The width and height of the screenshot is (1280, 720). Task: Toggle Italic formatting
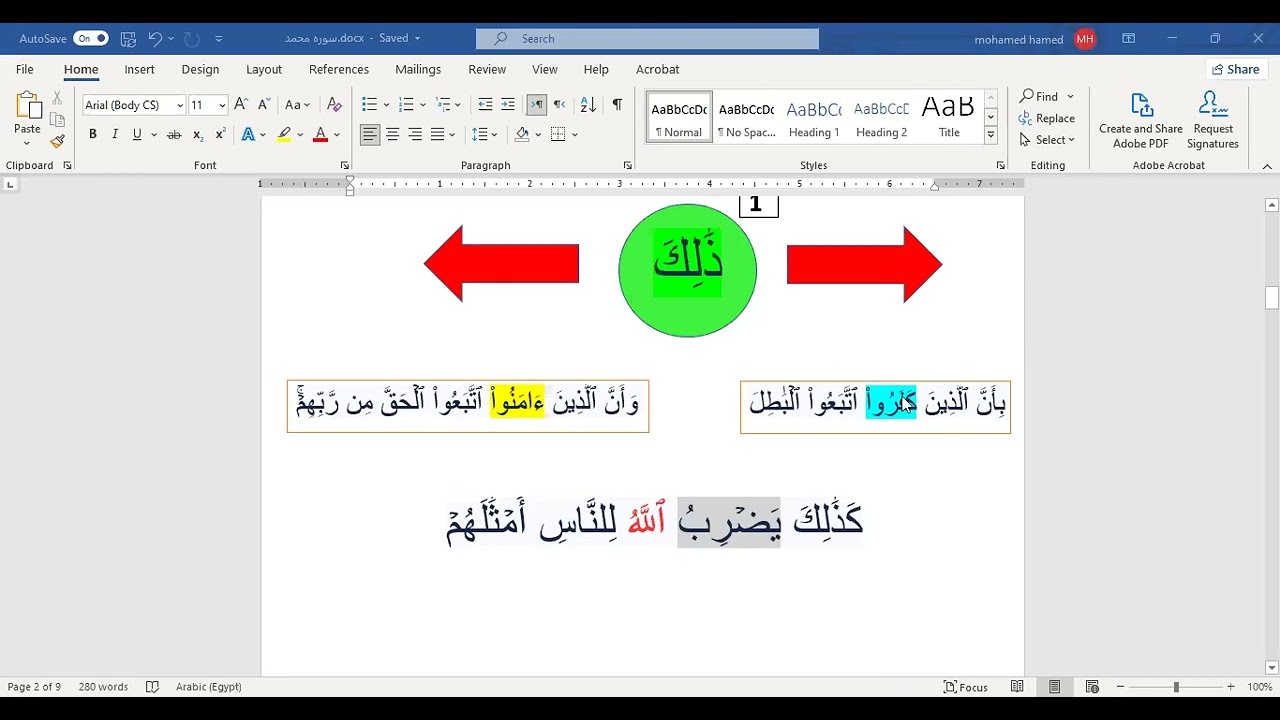[x=114, y=134]
